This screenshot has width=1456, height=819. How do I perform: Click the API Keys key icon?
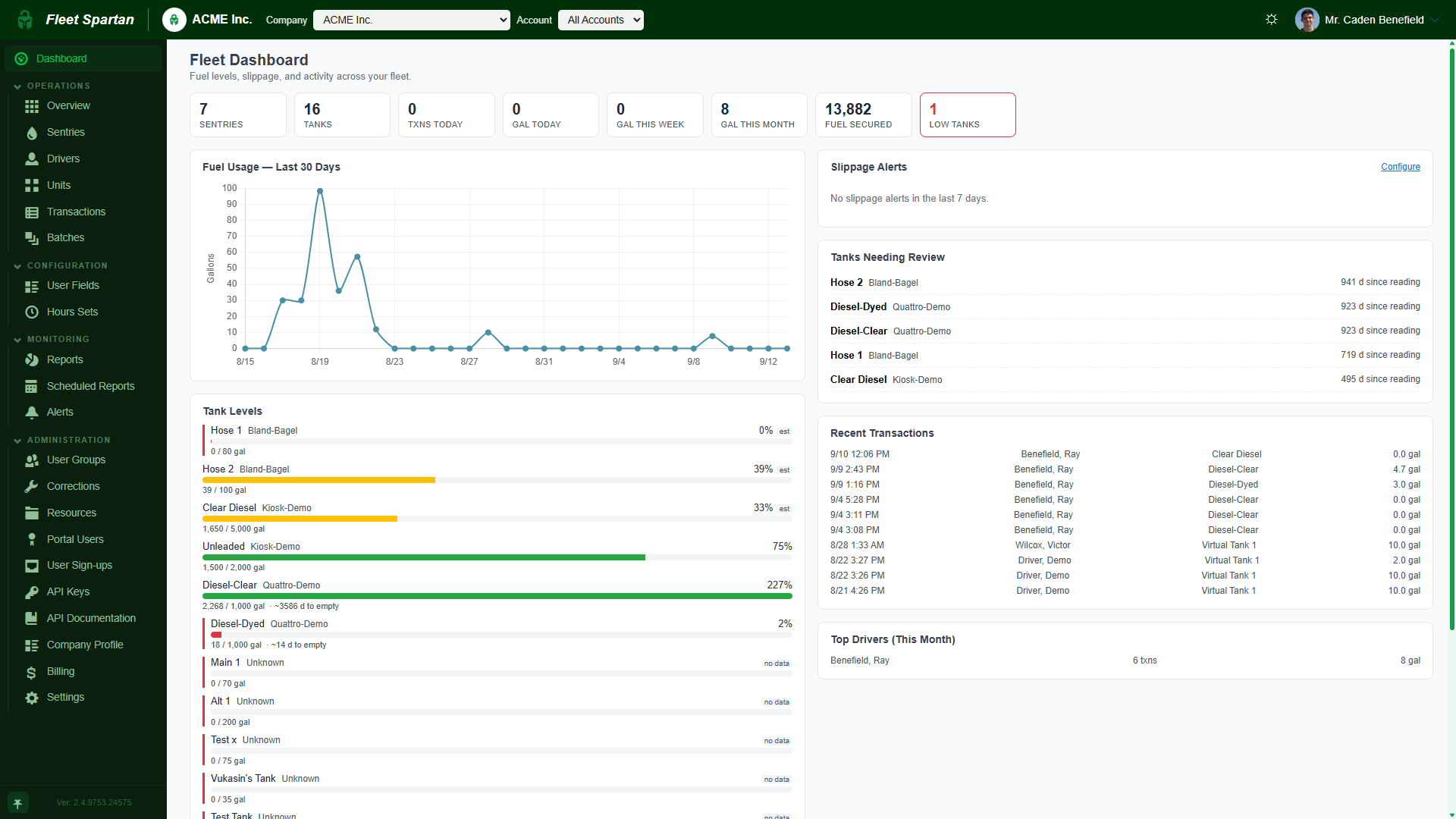click(32, 592)
